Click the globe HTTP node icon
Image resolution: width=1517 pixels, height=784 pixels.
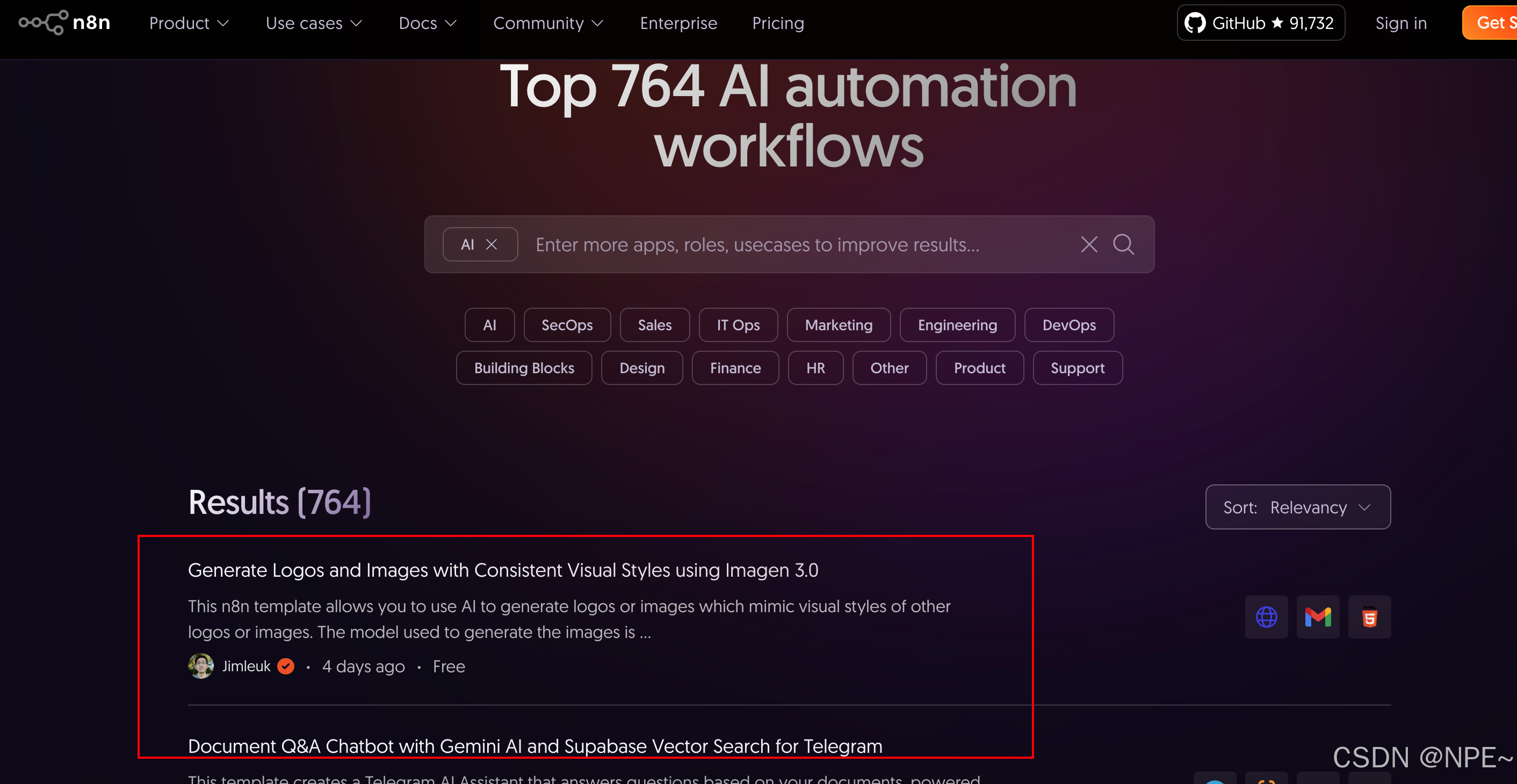pyautogui.click(x=1266, y=617)
